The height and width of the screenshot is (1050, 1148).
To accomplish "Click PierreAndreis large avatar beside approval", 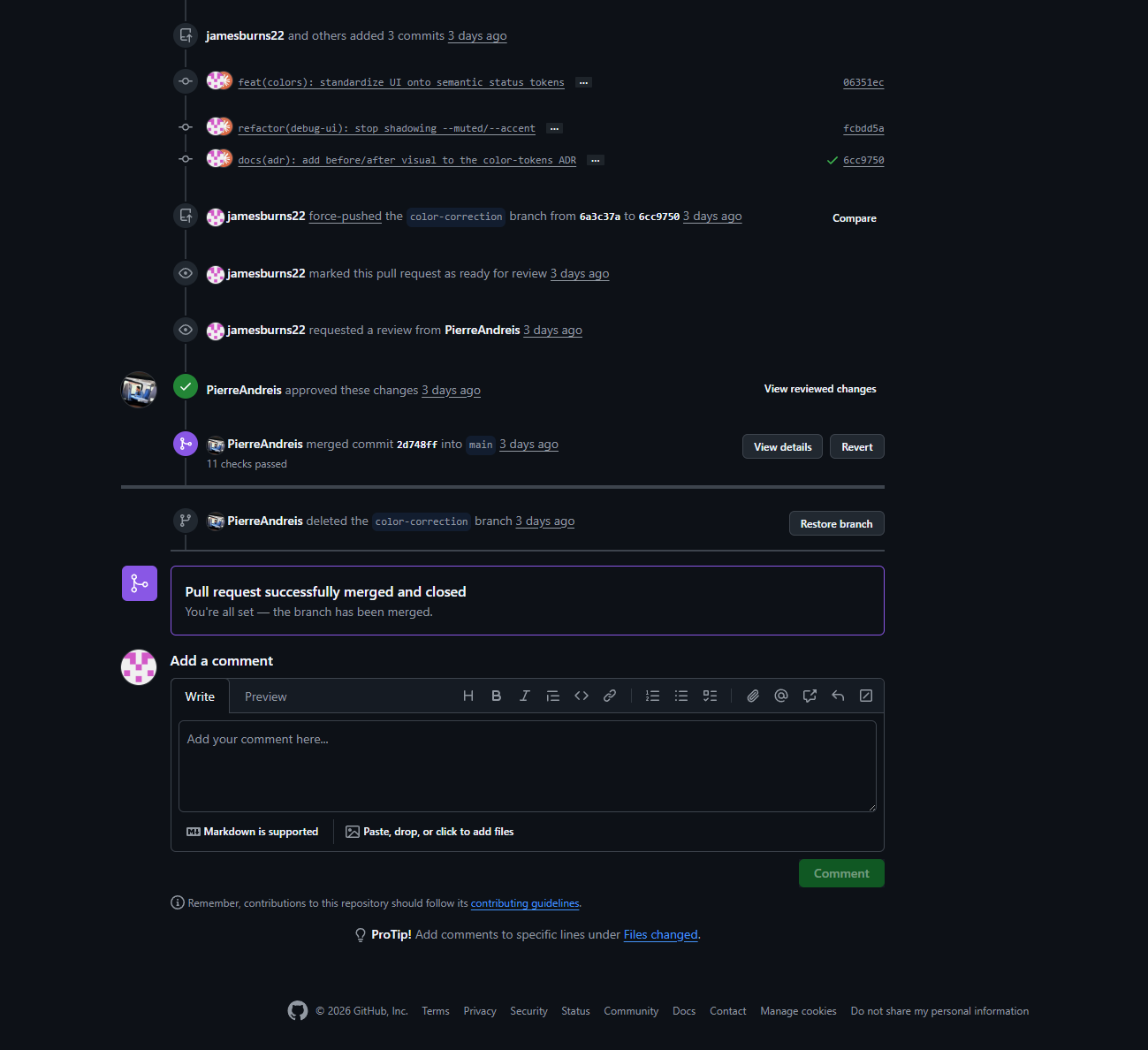I will click(x=139, y=390).
